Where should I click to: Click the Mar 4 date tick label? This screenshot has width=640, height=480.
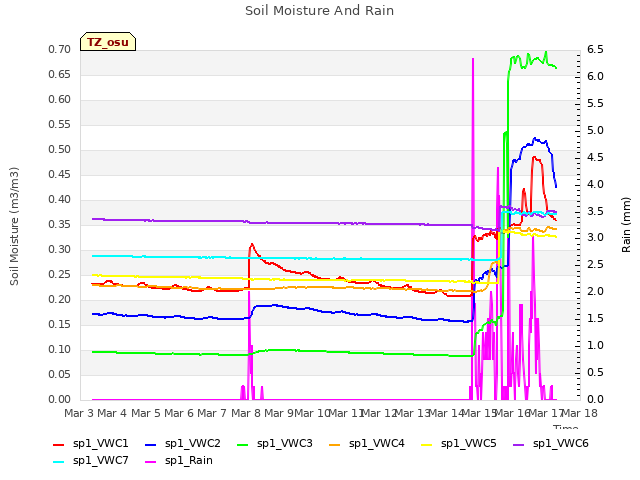click(112, 413)
